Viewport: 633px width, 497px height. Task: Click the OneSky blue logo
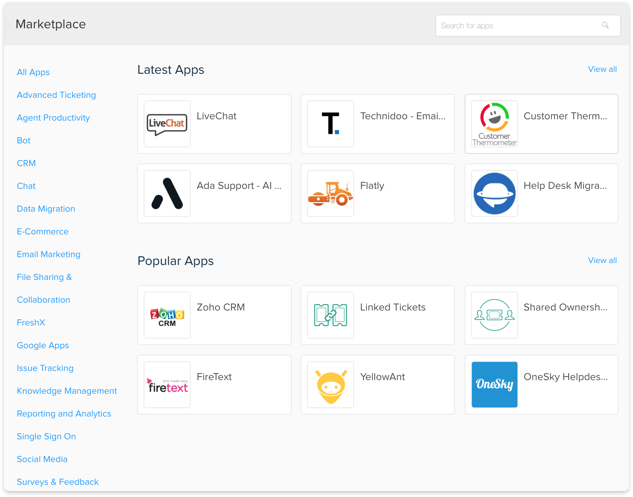(x=494, y=384)
